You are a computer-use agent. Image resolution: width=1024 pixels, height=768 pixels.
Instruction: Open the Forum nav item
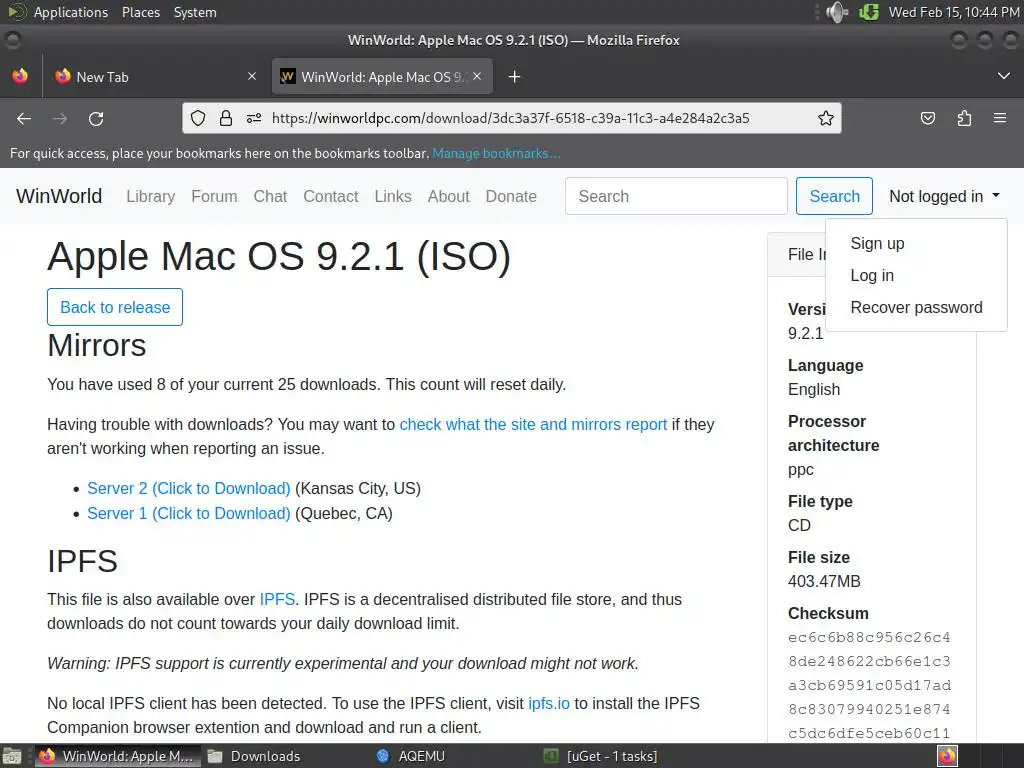click(214, 197)
